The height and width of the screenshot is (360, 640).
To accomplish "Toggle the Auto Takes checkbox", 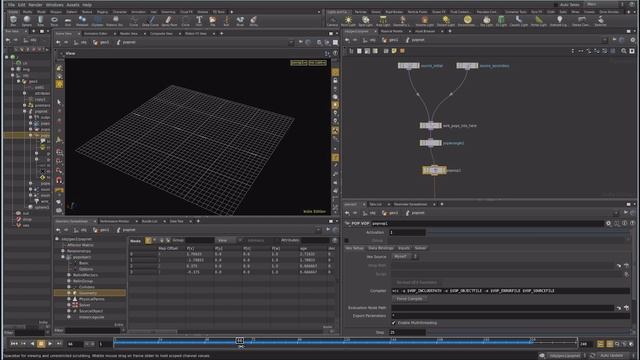I will coord(556,4).
